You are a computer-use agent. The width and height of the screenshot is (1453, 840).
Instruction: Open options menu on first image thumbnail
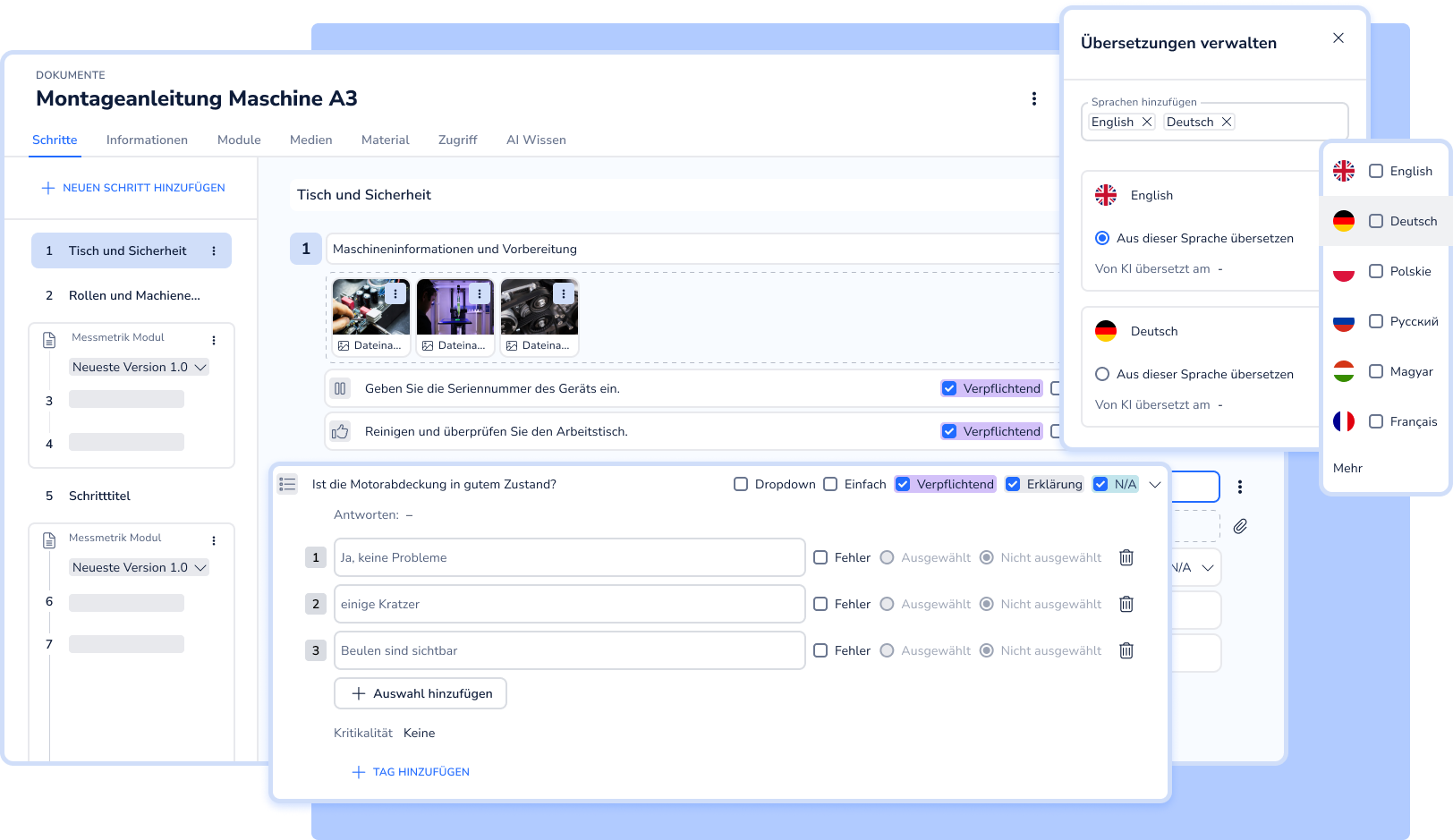click(x=396, y=293)
